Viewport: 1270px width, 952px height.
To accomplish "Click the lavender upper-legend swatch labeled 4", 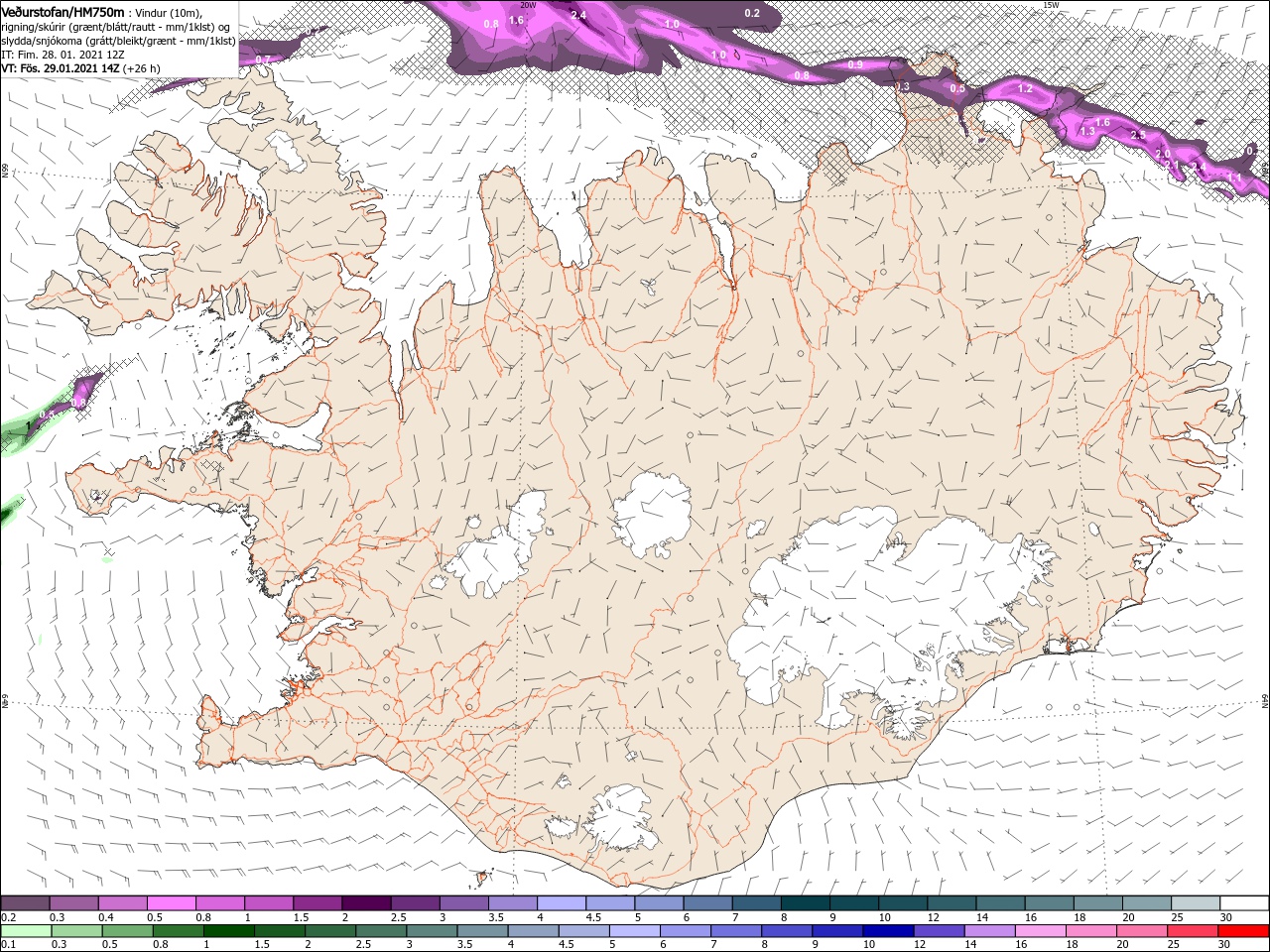I will (560, 903).
